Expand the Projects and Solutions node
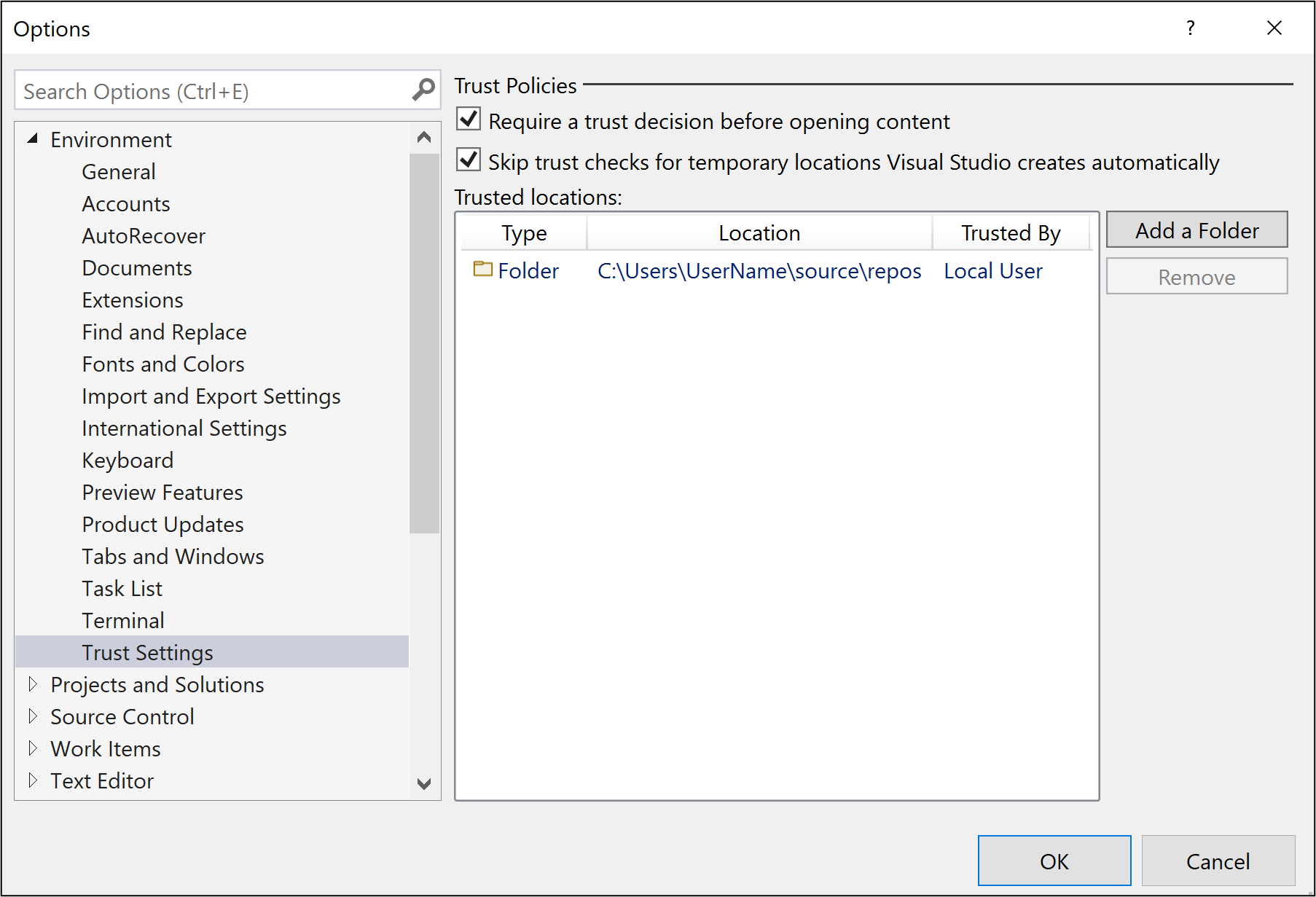 click(34, 683)
